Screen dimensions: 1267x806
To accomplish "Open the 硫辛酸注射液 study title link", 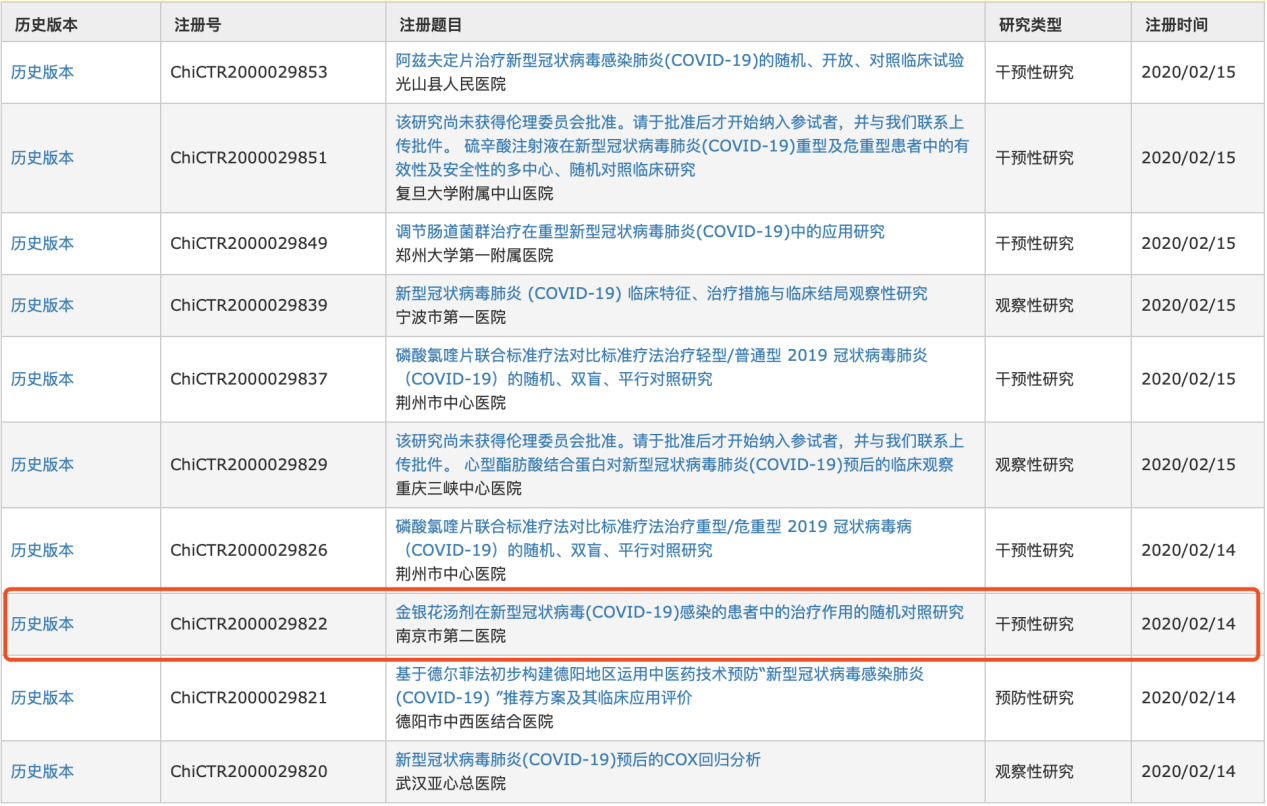I will pyautogui.click(x=680, y=147).
